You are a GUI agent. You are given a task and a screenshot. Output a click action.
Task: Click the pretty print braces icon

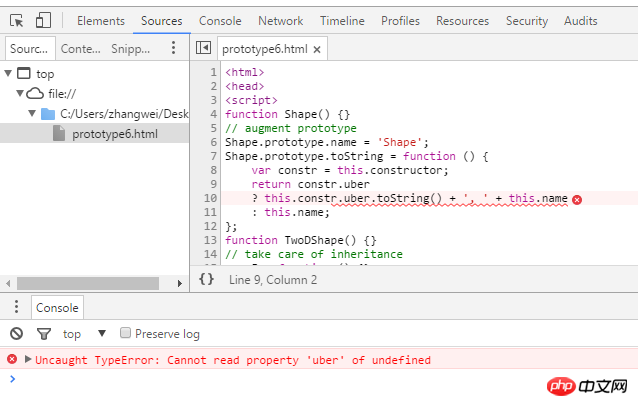tap(206, 280)
